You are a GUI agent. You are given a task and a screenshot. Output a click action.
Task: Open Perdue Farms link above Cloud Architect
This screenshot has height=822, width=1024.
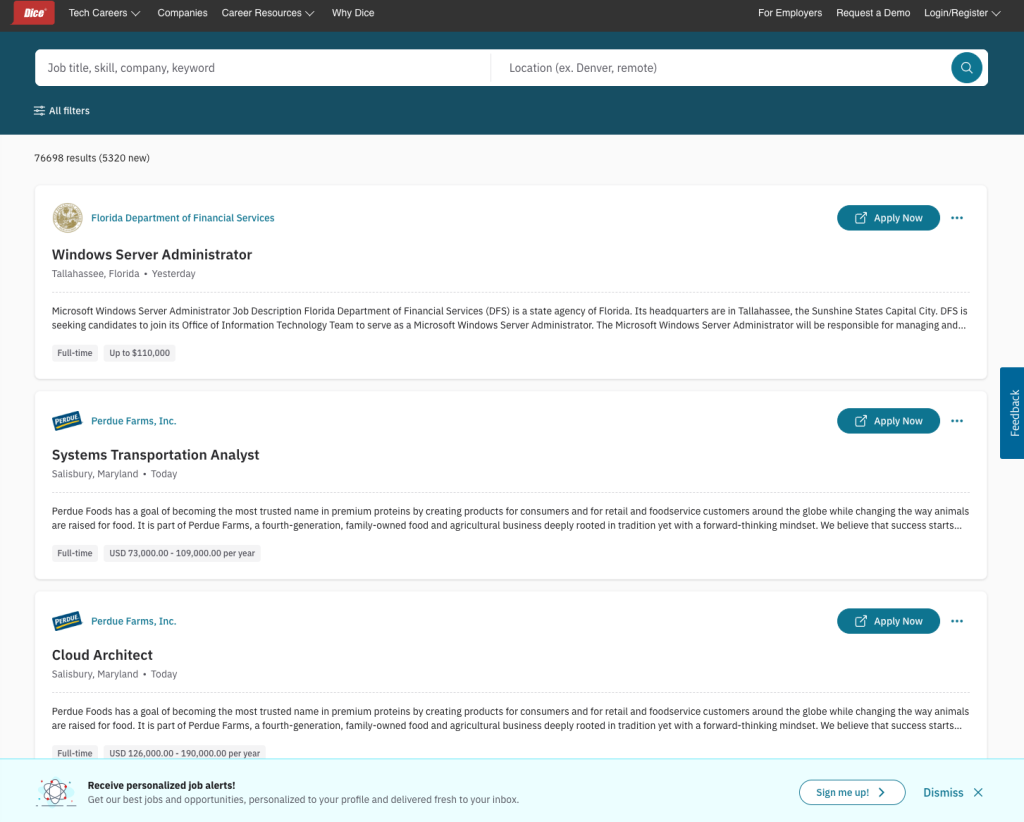point(134,622)
